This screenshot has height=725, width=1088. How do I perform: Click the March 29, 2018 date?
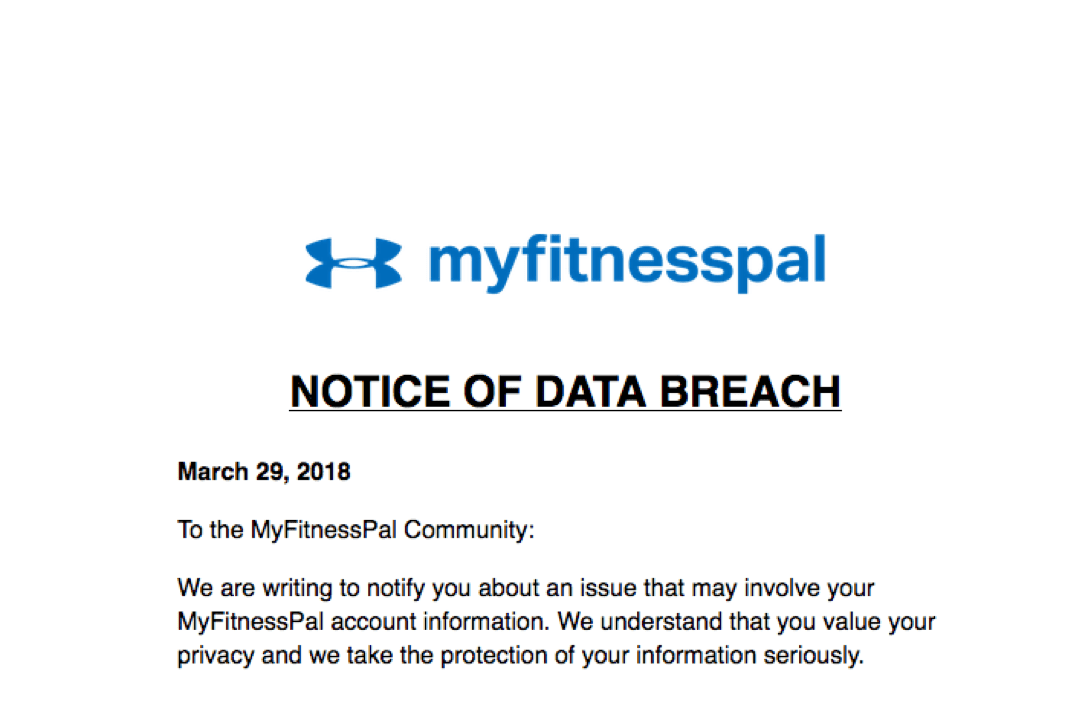[264, 471]
